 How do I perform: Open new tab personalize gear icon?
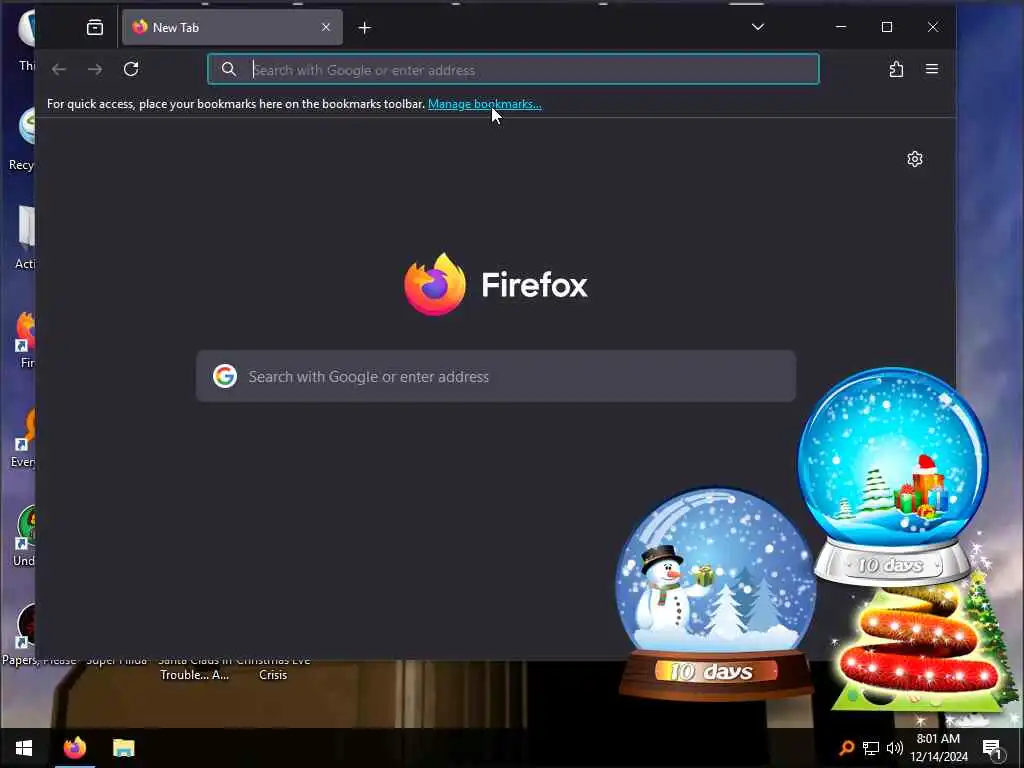915,159
